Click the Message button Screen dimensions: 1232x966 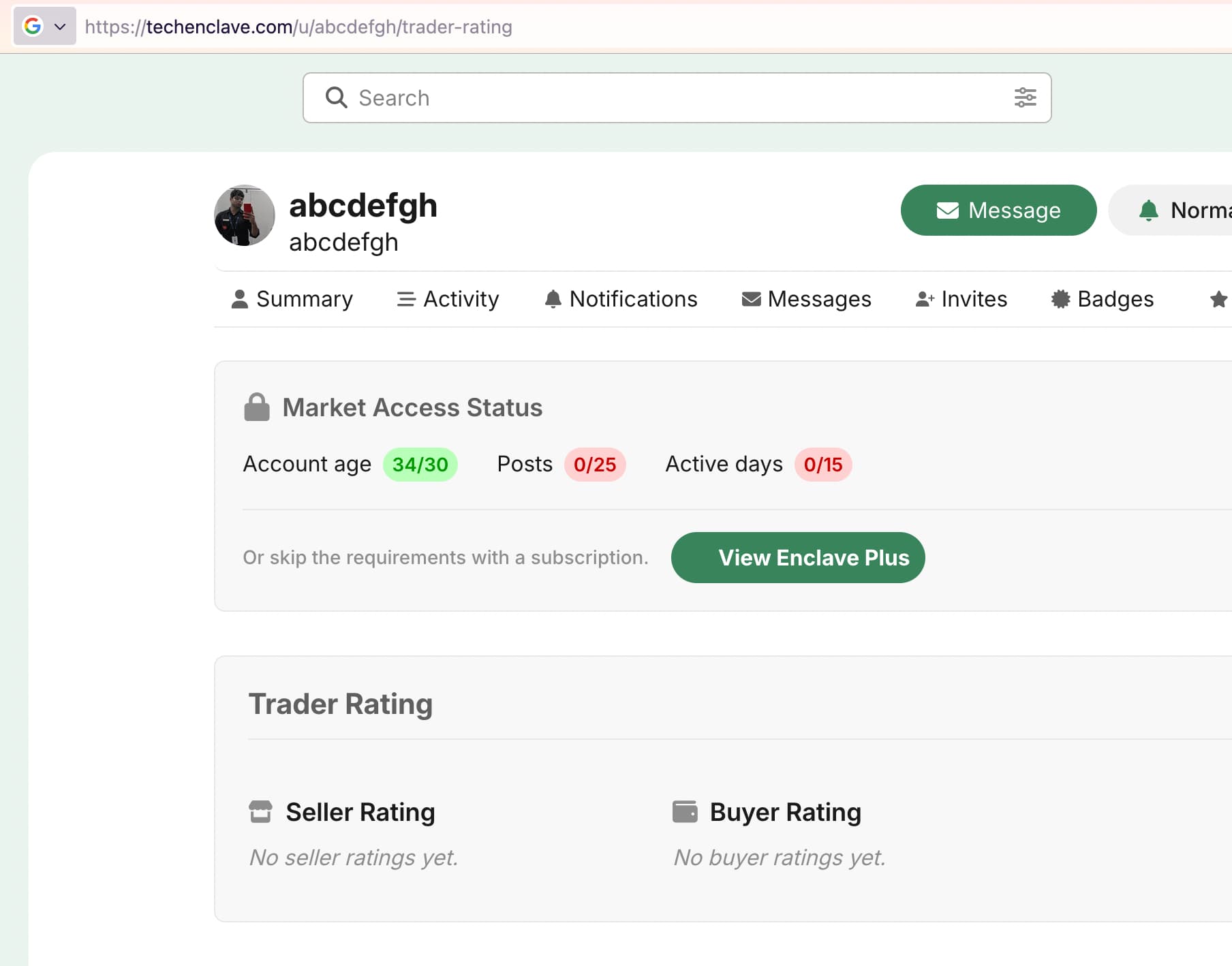(x=998, y=210)
